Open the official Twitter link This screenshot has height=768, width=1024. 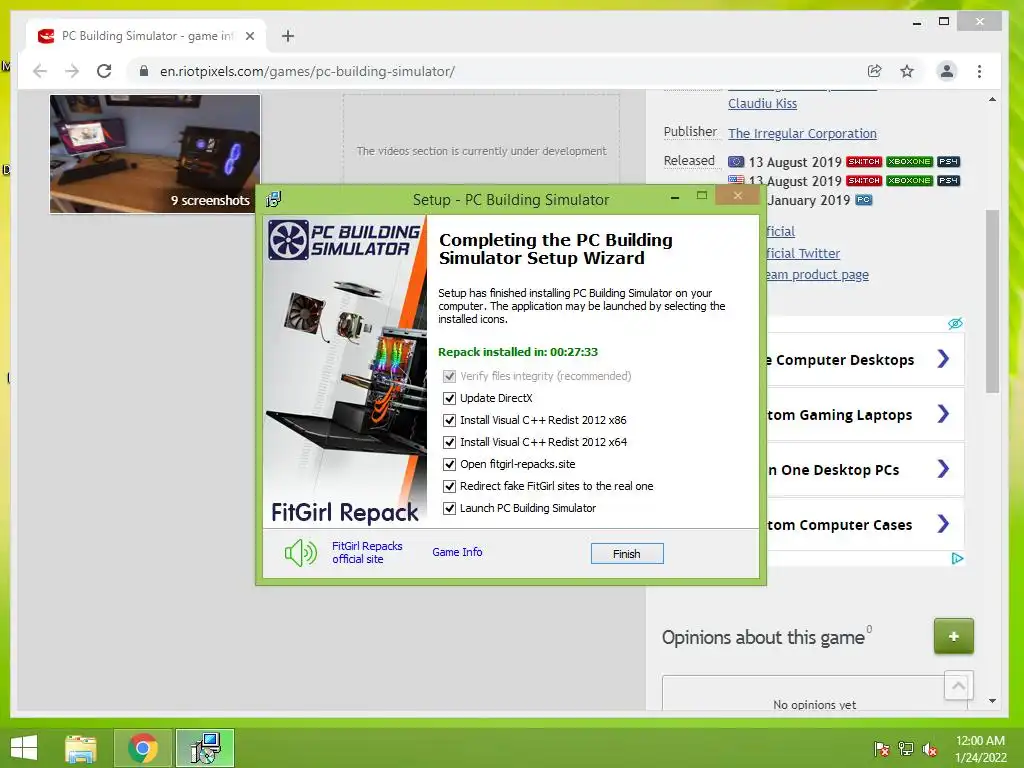(x=803, y=253)
